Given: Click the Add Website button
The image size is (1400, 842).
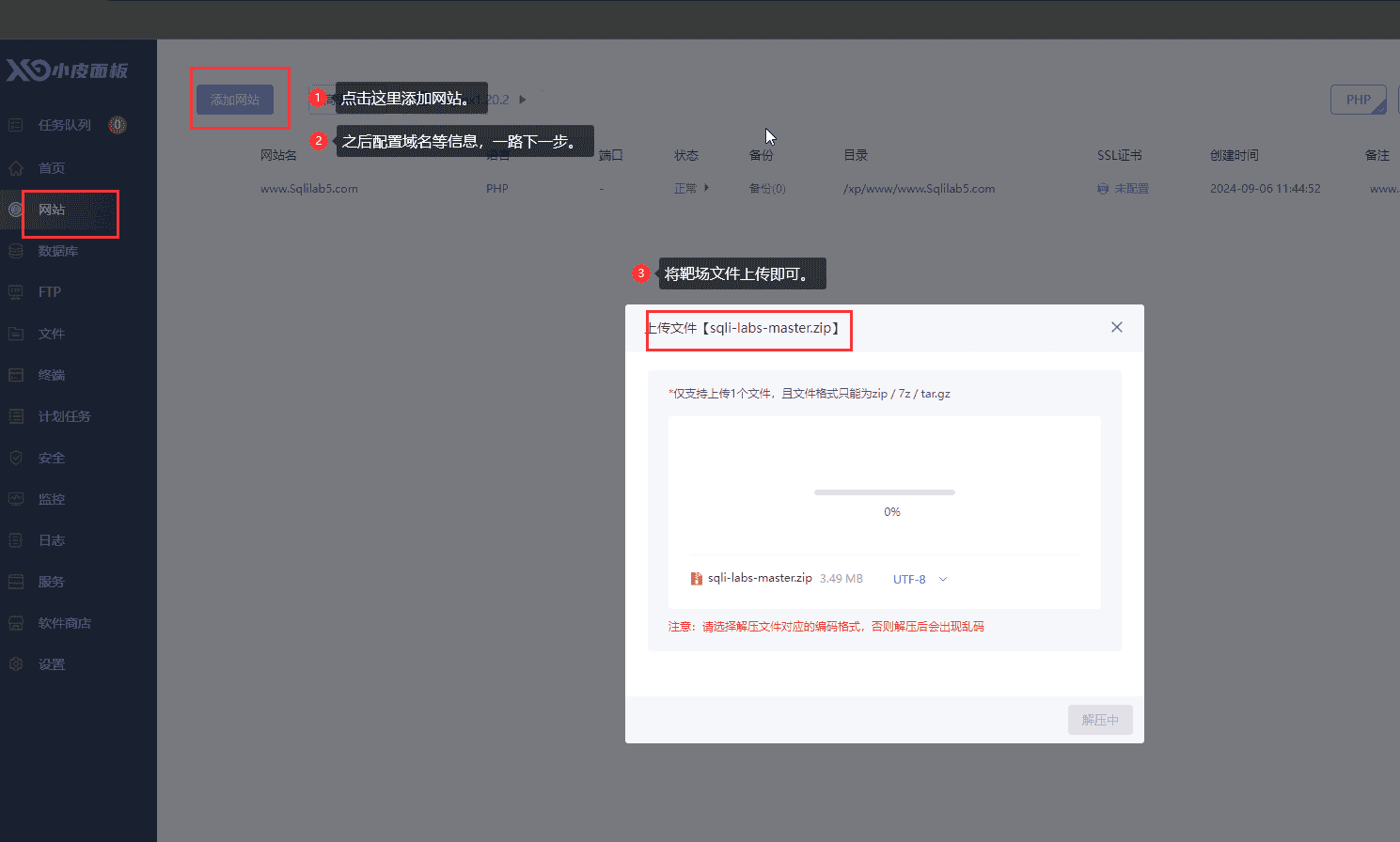Looking at the screenshot, I should pos(235,100).
